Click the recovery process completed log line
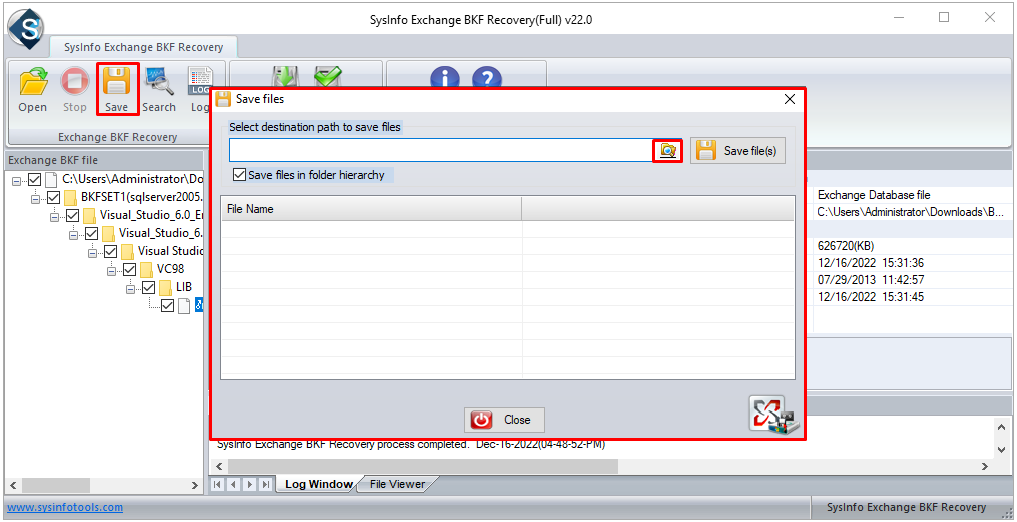Viewport: 1017px width, 522px height. (x=411, y=445)
